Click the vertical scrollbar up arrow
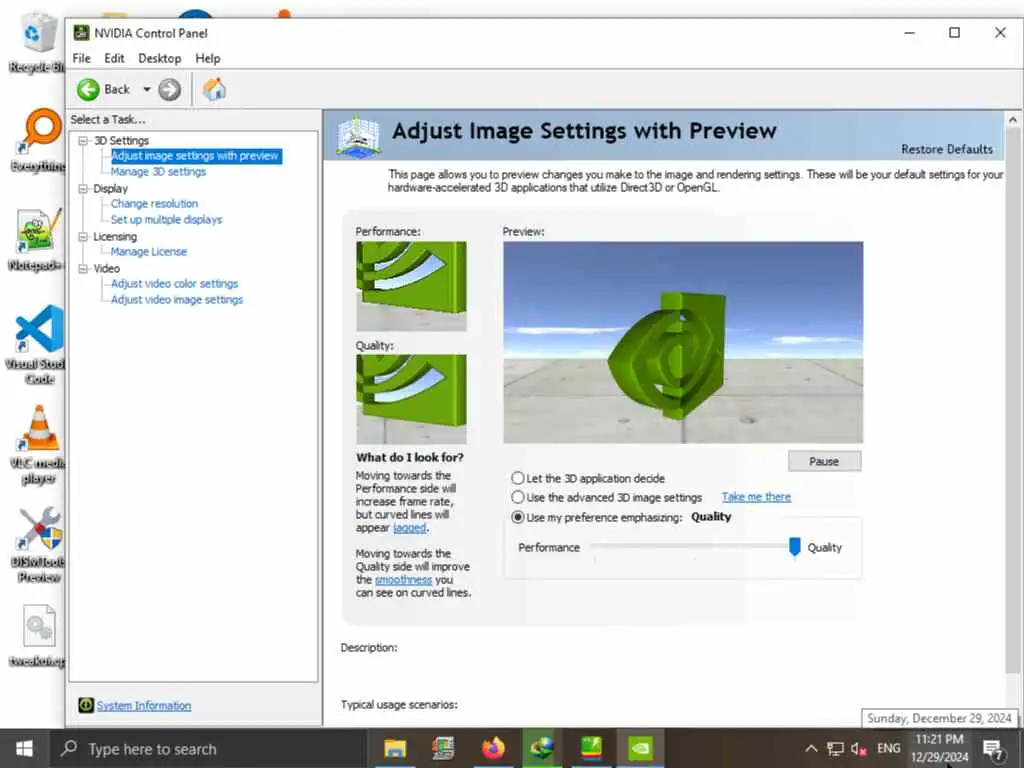1024x768 pixels. [x=1012, y=120]
